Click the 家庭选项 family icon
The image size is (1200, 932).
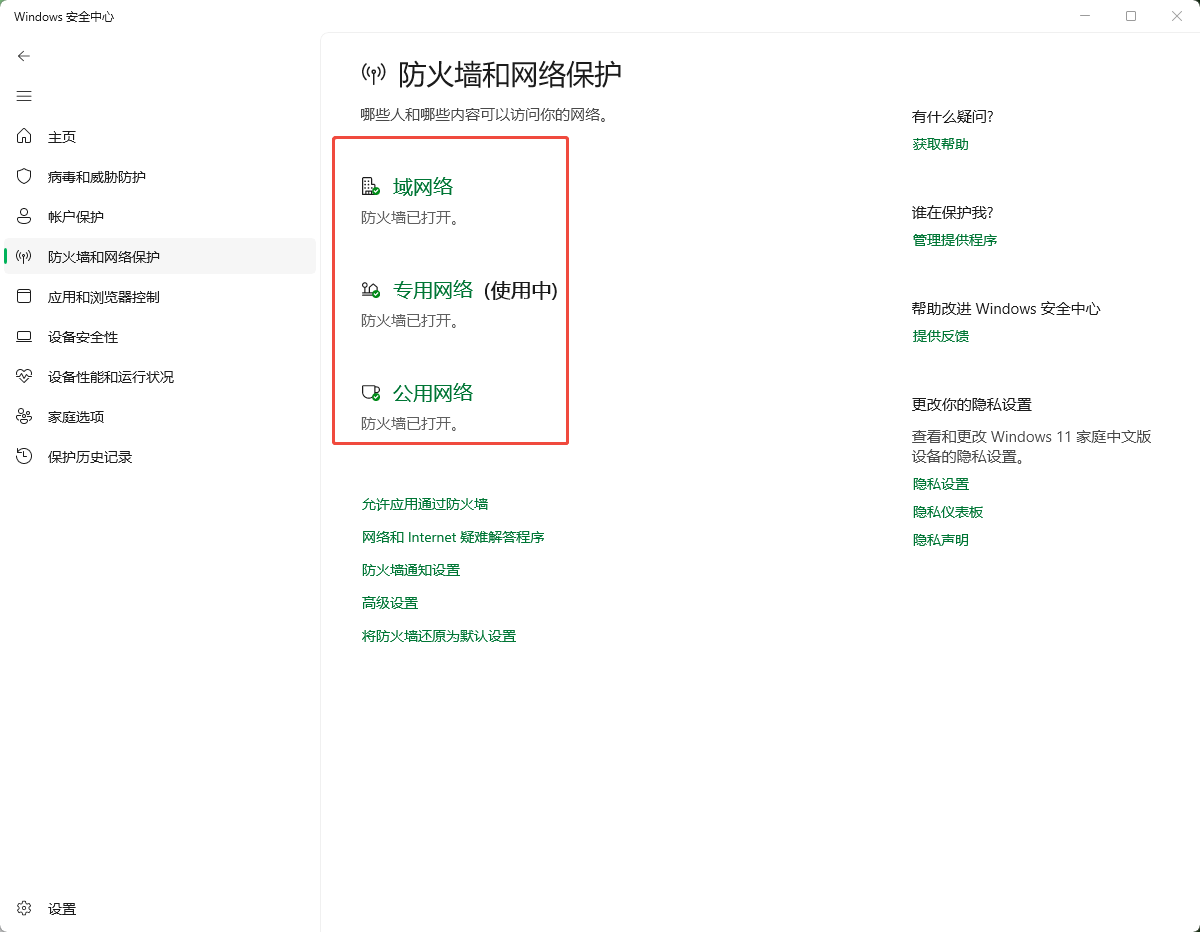pyautogui.click(x=25, y=416)
